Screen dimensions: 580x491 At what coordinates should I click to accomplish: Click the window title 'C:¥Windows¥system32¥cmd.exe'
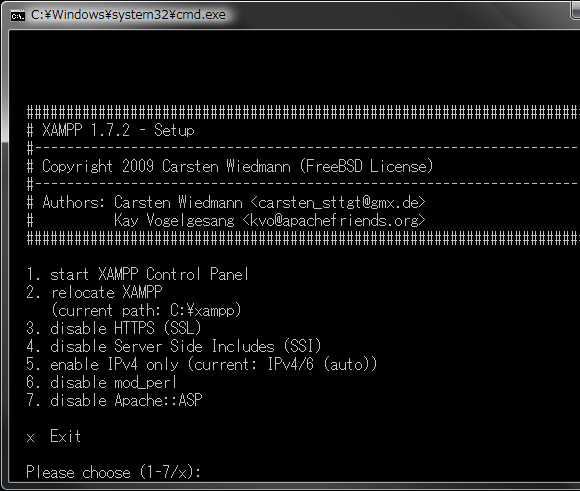[x=128, y=15]
